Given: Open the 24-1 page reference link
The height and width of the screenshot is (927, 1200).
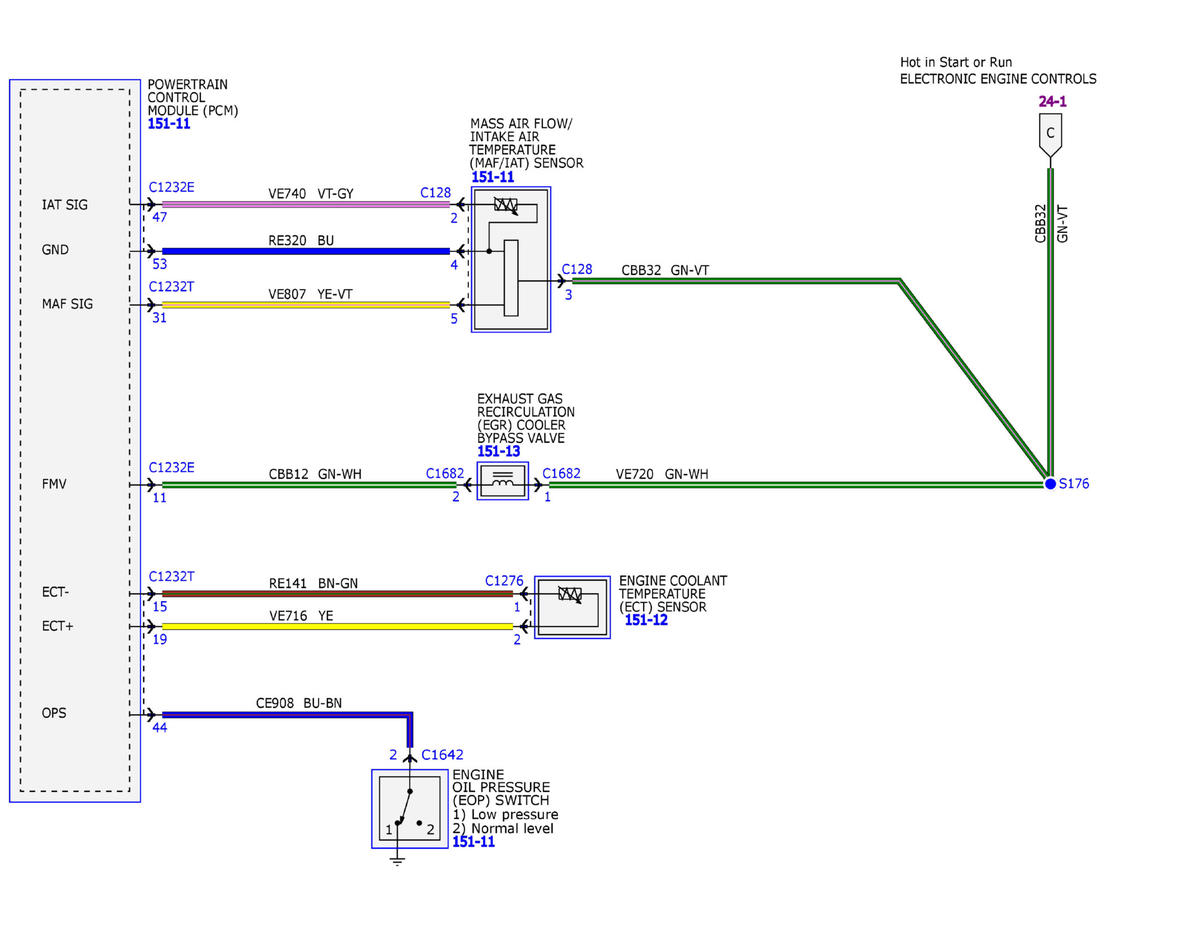Looking at the screenshot, I should pyautogui.click(x=1052, y=101).
